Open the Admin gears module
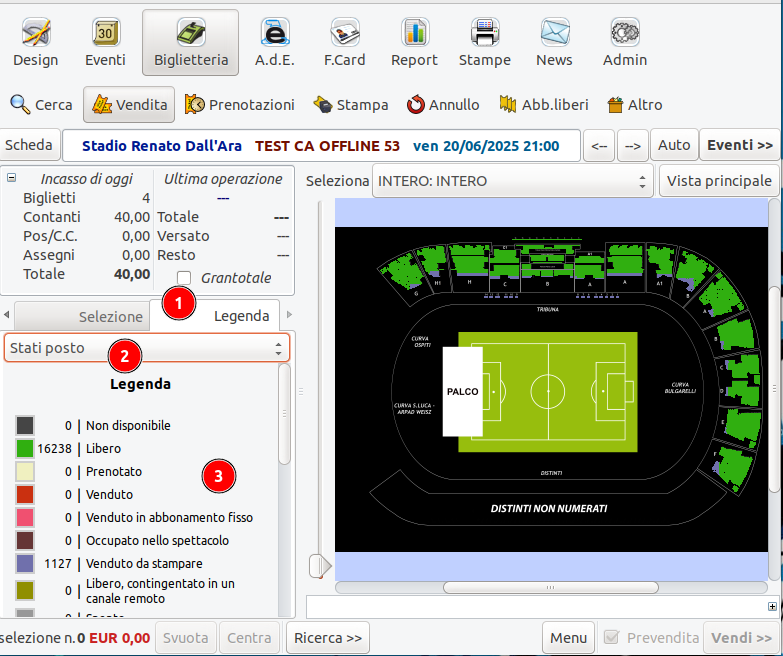783x656 pixels. 625,43
